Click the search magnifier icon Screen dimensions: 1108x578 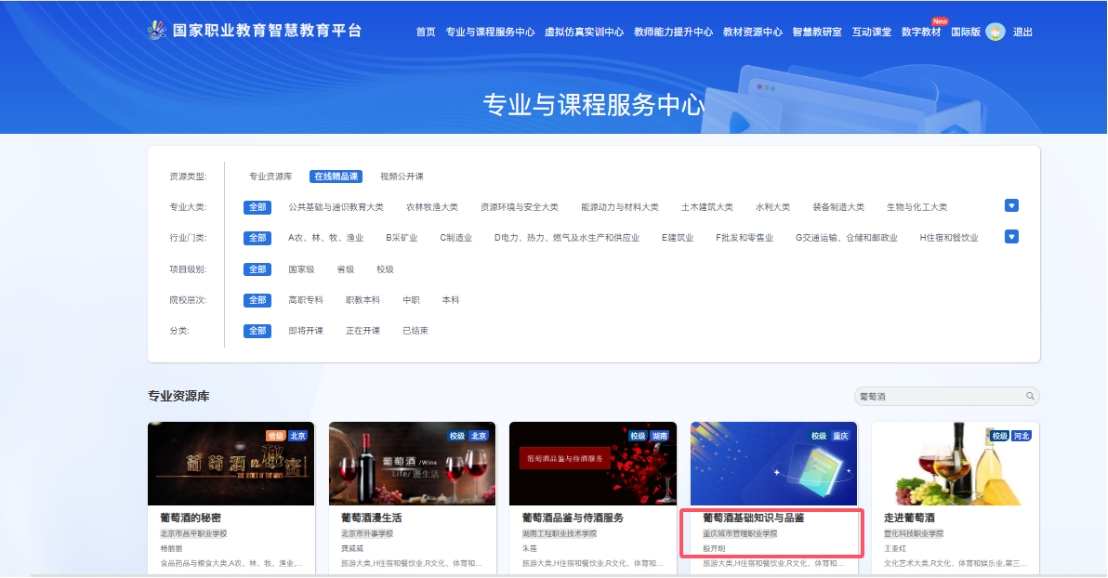(x=1030, y=396)
